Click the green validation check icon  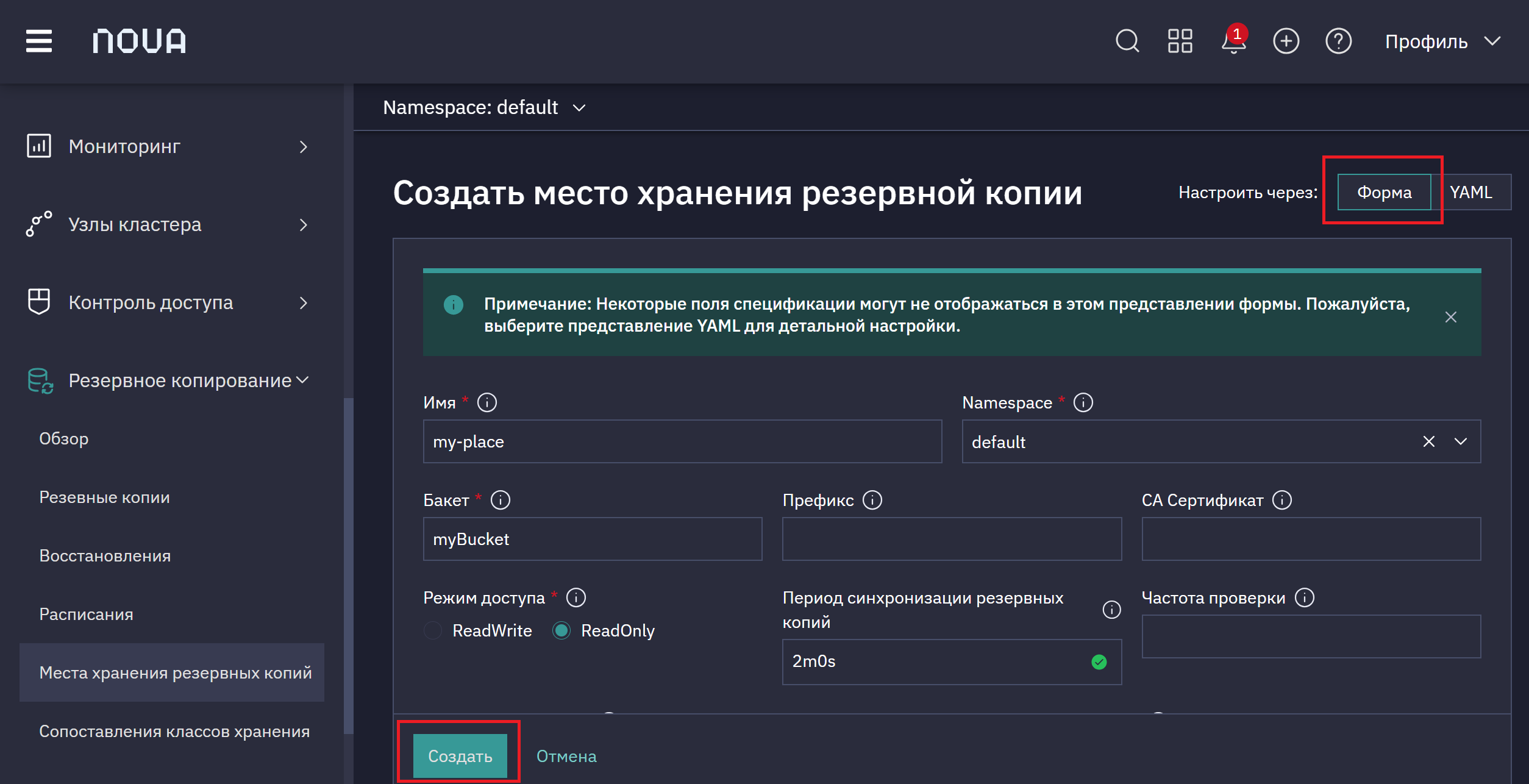click(x=1099, y=662)
